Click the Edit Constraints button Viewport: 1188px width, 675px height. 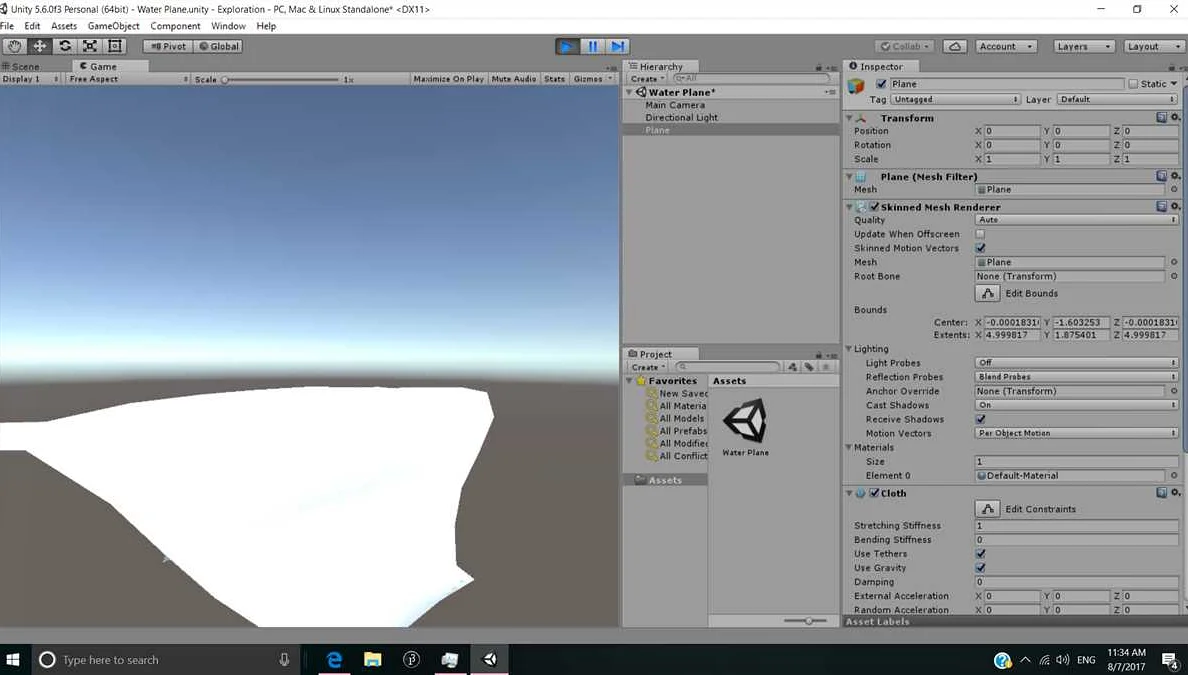pos(986,509)
